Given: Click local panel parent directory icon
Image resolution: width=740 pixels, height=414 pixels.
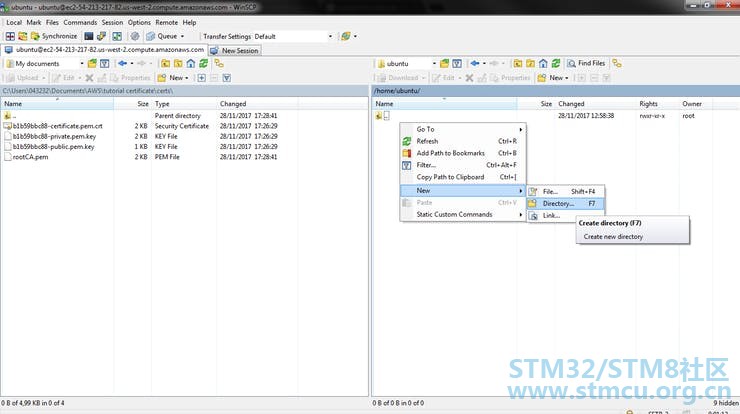Looking at the screenshot, I should tap(165, 64).
